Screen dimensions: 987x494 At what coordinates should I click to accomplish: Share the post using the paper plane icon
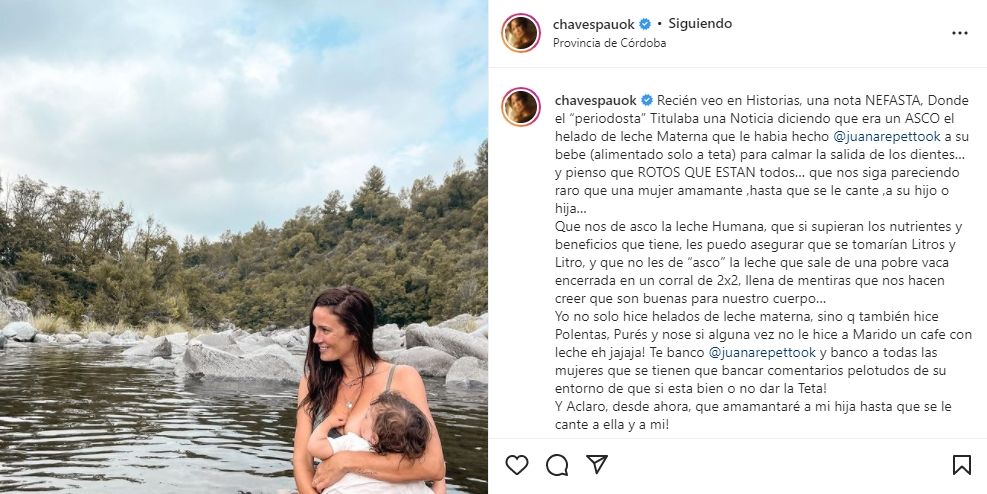tap(597, 464)
